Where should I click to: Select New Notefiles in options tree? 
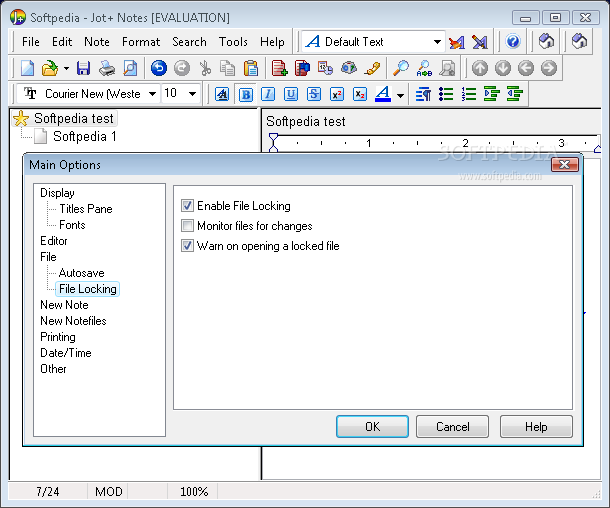[x=73, y=321]
